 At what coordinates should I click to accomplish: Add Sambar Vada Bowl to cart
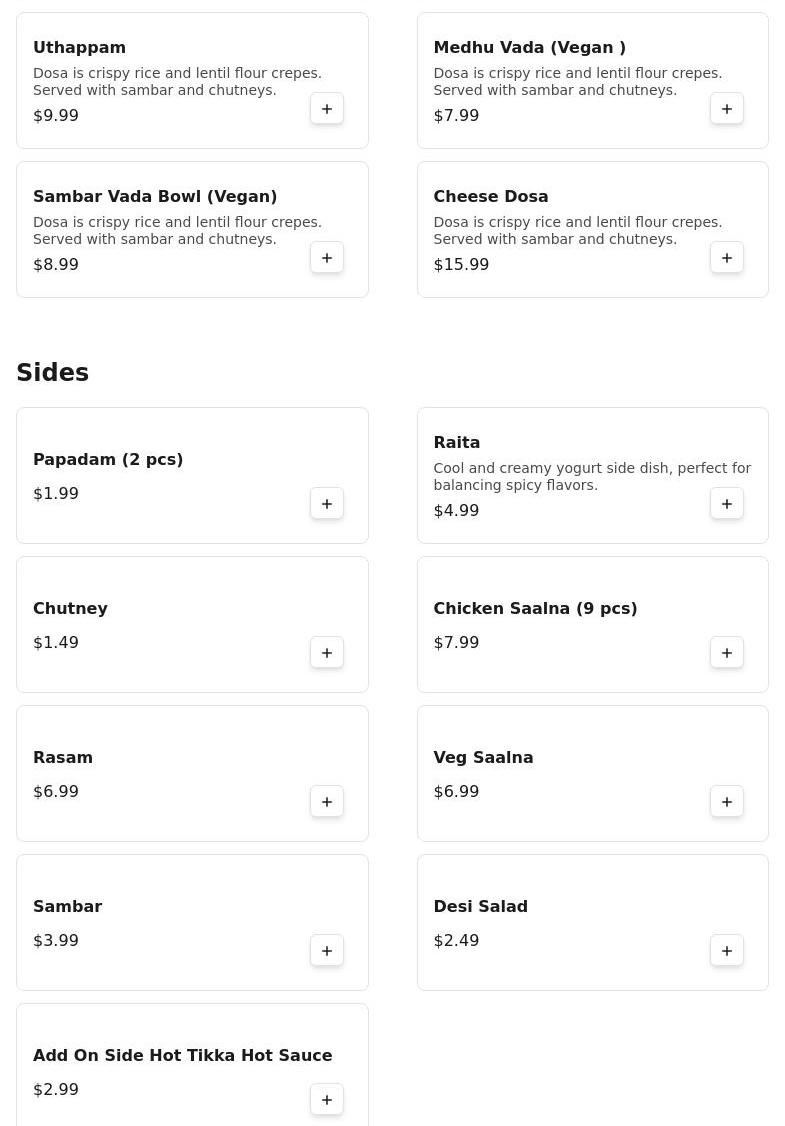(x=327, y=258)
